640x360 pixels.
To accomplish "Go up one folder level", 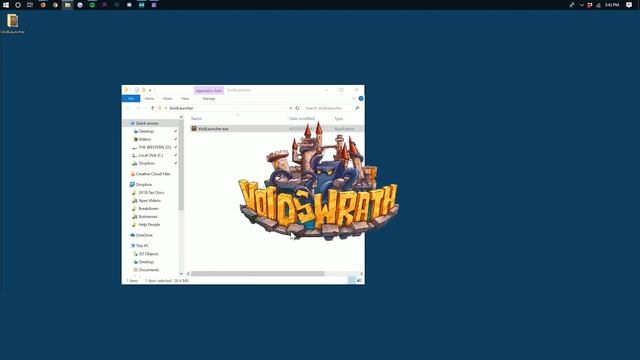I will pyautogui.click(x=152, y=108).
